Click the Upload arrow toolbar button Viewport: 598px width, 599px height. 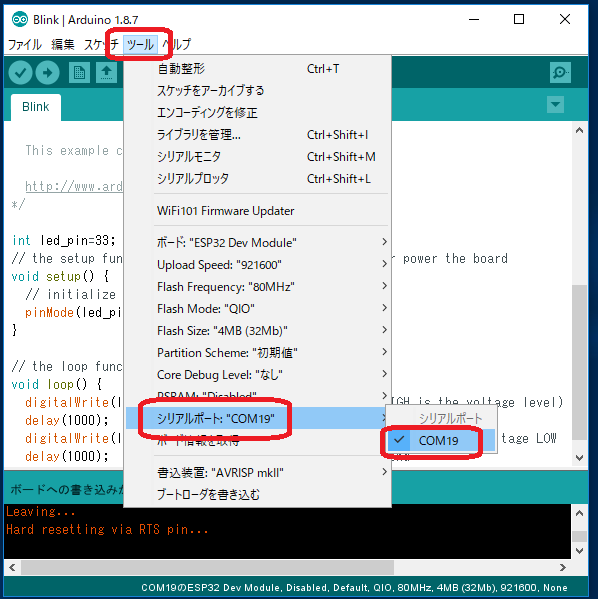(47, 72)
